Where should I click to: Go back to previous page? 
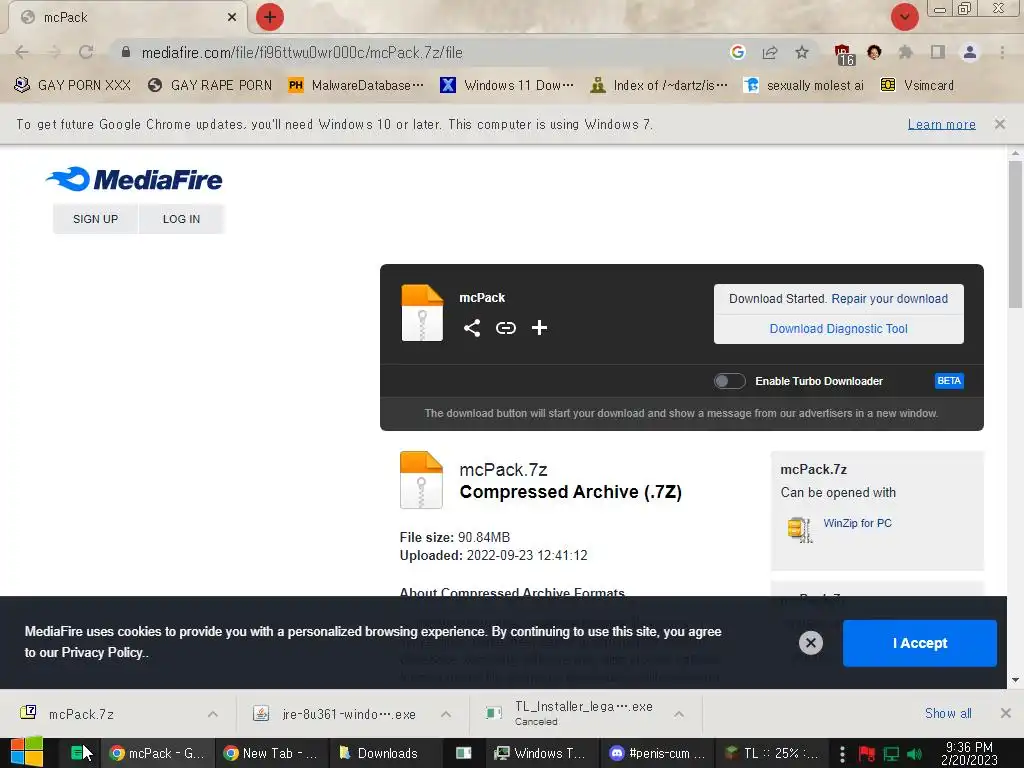tap(22, 52)
